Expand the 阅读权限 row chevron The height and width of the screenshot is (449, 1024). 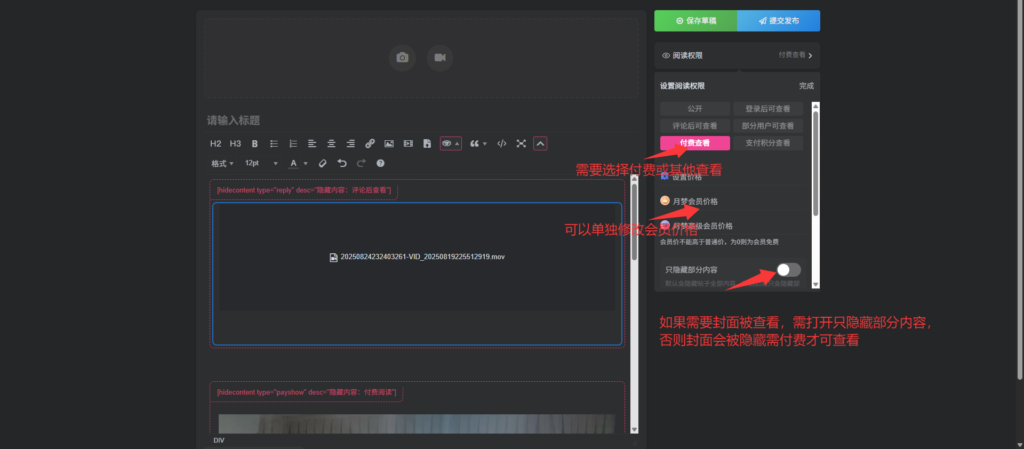click(x=810, y=56)
